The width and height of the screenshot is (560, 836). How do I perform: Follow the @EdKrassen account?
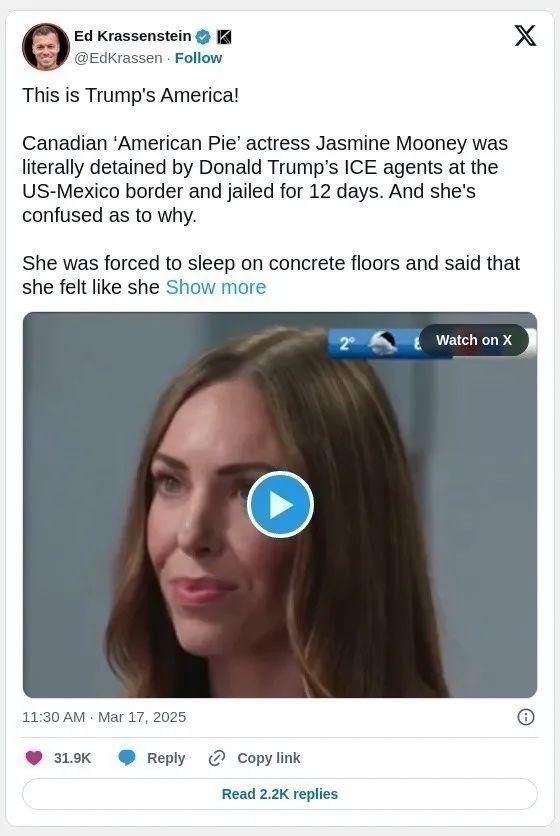(x=198, y=58)
